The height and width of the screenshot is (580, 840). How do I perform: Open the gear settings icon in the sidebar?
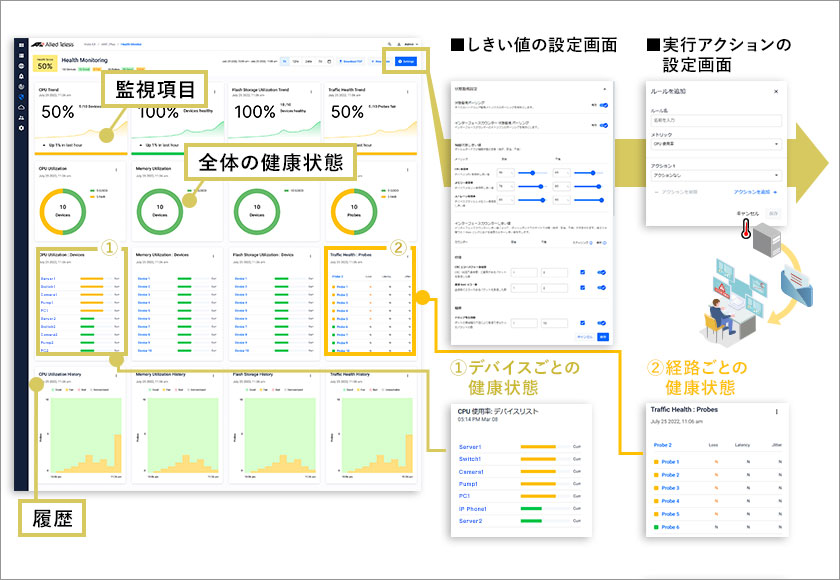(22, 128)
